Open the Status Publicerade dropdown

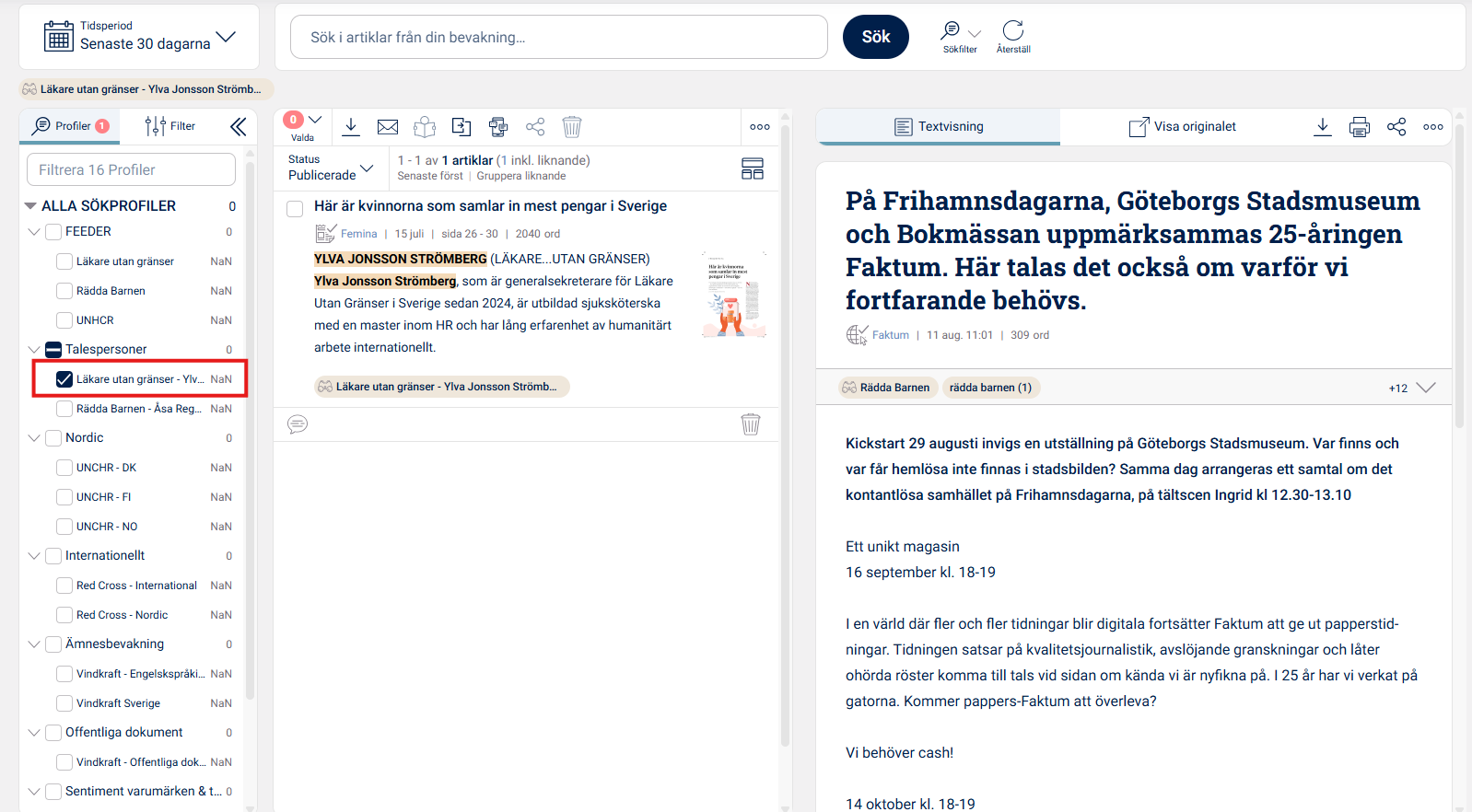331,168
